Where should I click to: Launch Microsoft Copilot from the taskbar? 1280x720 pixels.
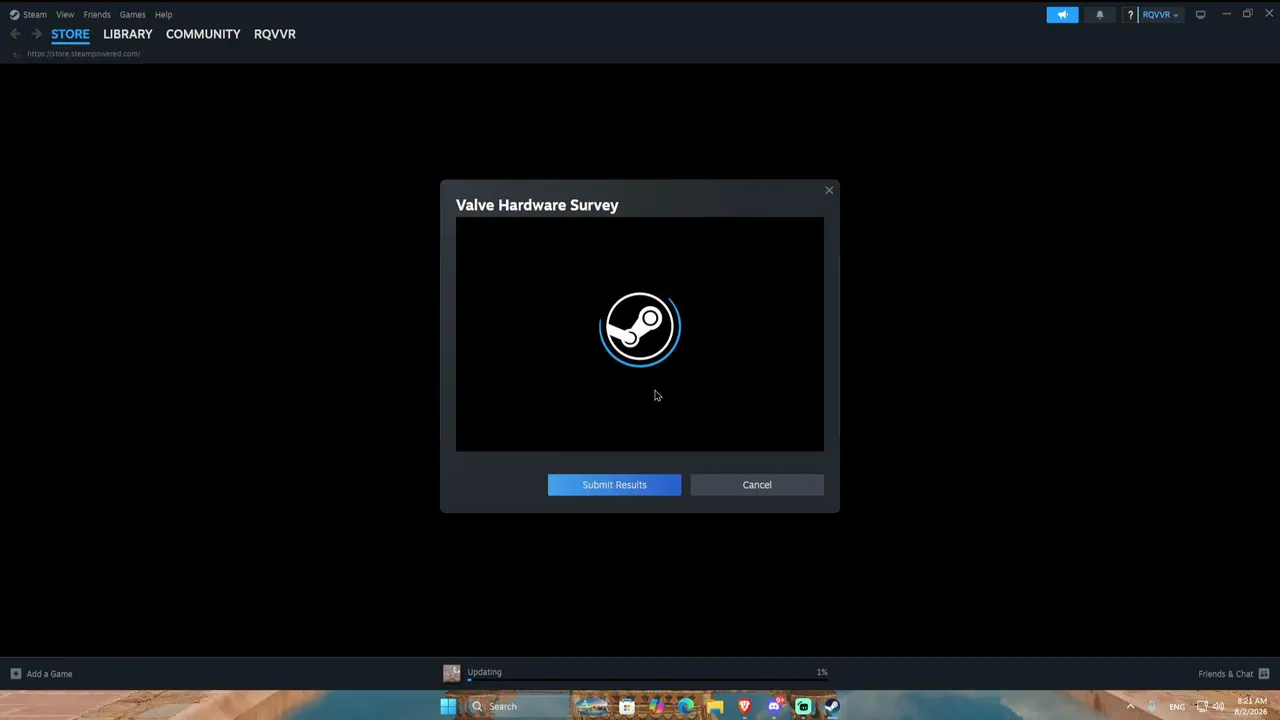[x=656, y=707]
